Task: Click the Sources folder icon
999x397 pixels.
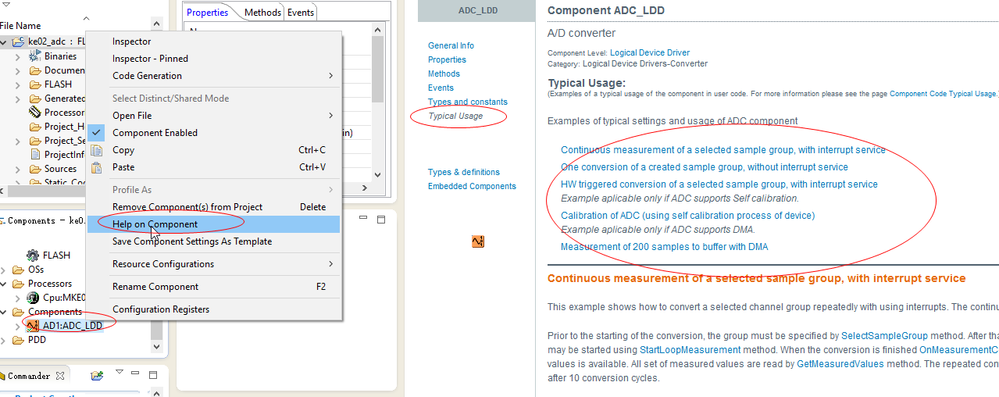Action: 34,169
